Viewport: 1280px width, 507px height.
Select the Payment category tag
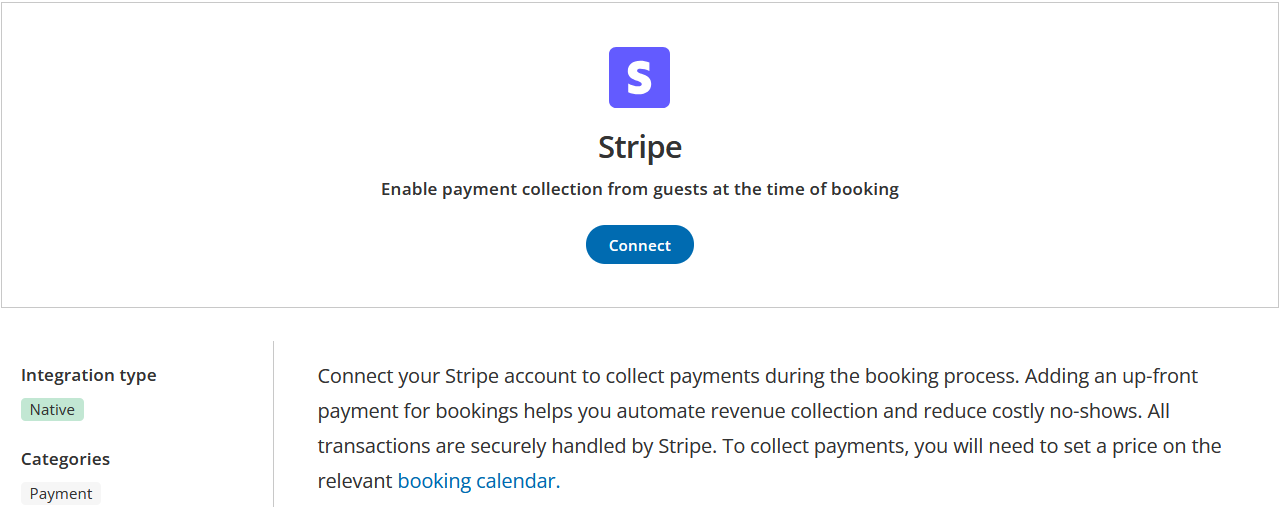pos(61,494)
